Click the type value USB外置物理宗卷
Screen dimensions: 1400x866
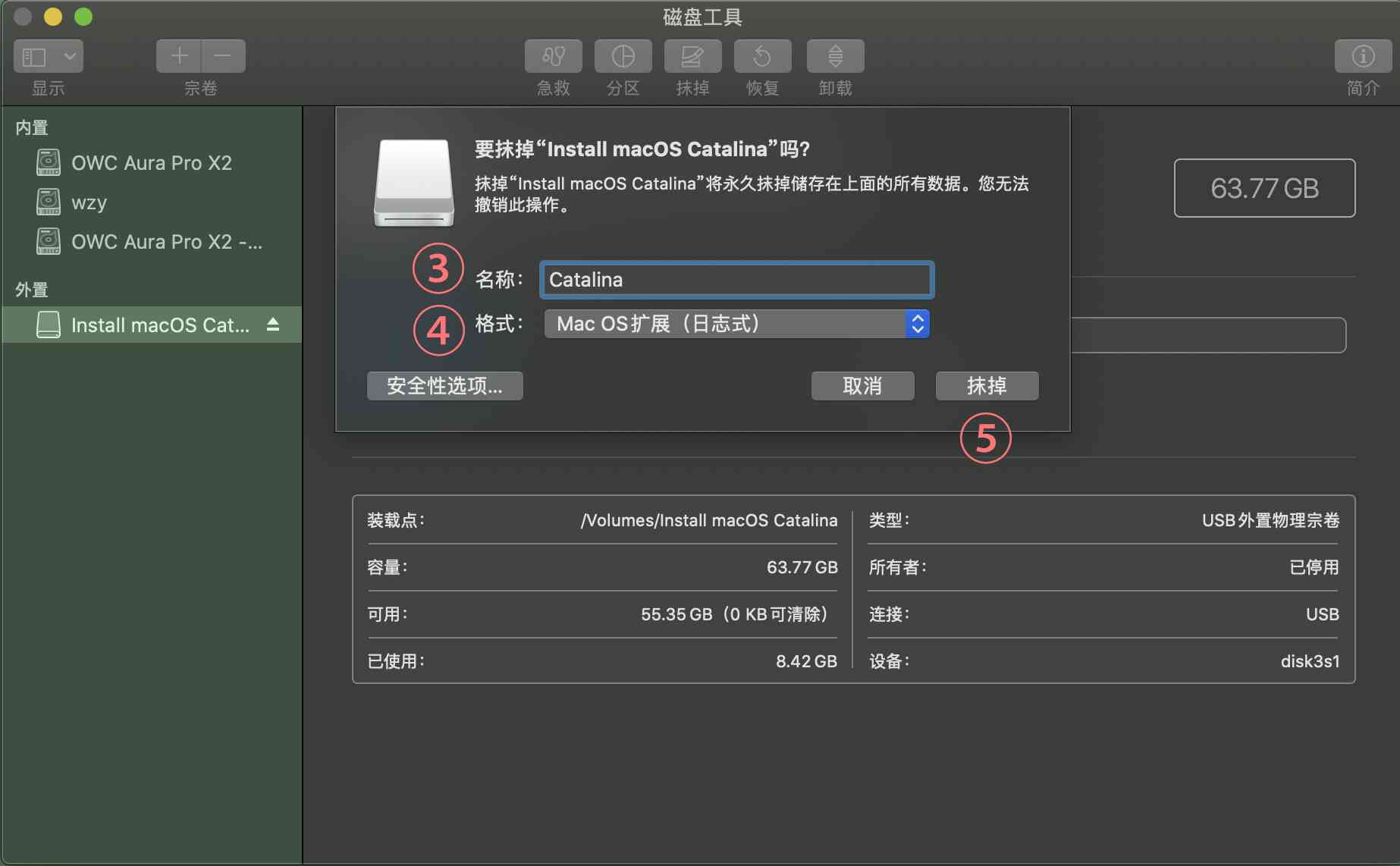(1270, 520)
